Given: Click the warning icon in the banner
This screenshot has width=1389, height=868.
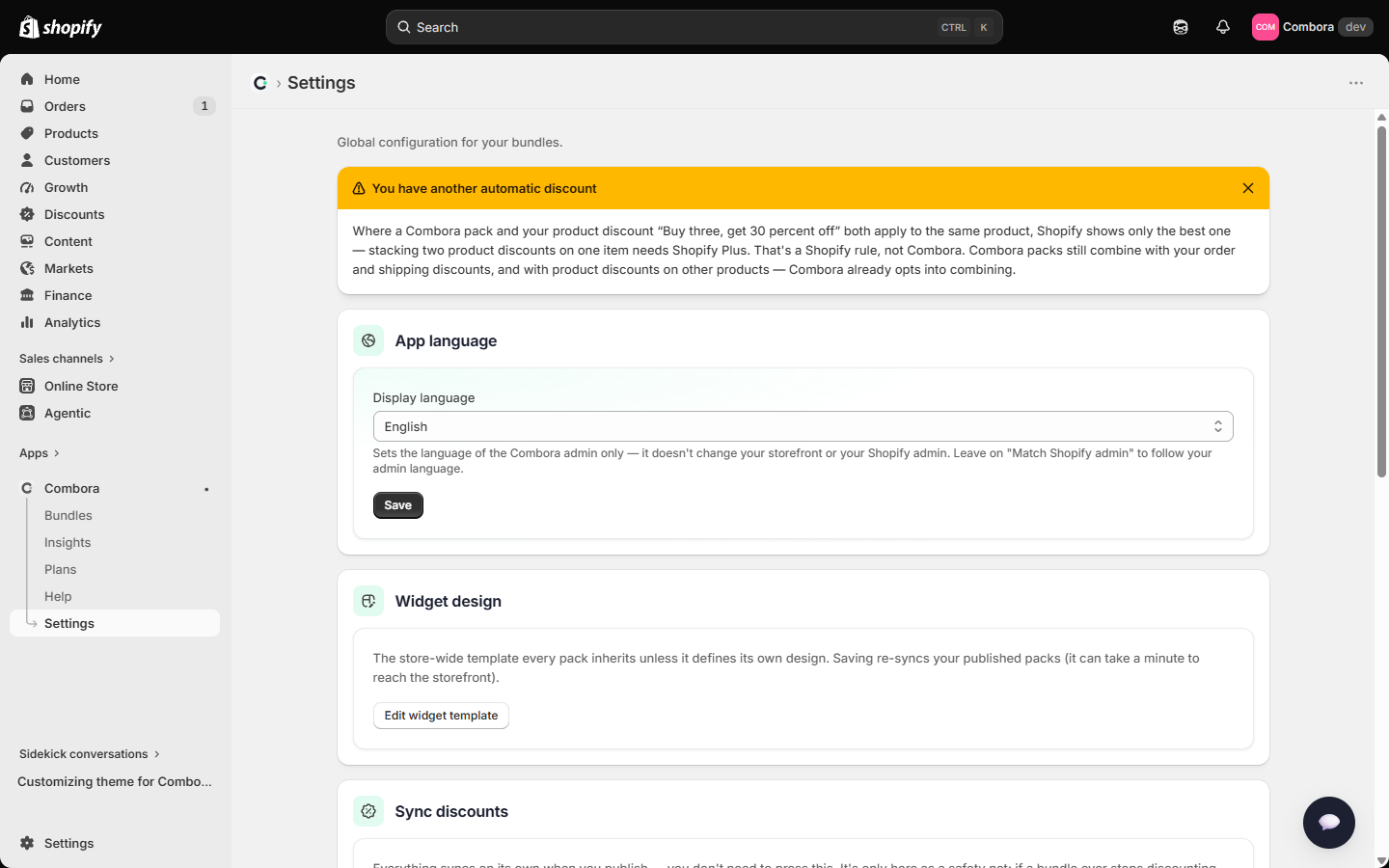Looking at the screenshot, I should click(359, 189).
